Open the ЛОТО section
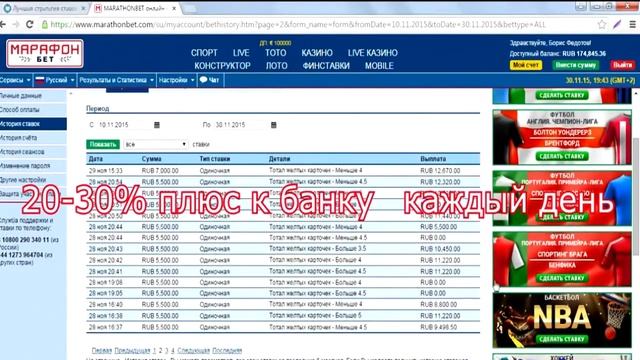The image size is (640, 360). (x=277, y=66)
